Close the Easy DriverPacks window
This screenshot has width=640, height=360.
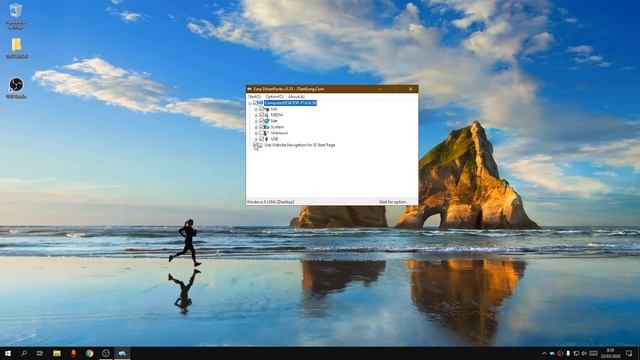pos(411,89)
